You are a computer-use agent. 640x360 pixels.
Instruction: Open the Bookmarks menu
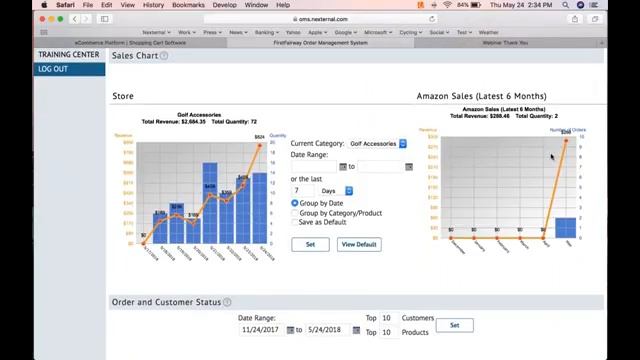tap(188, 5)
